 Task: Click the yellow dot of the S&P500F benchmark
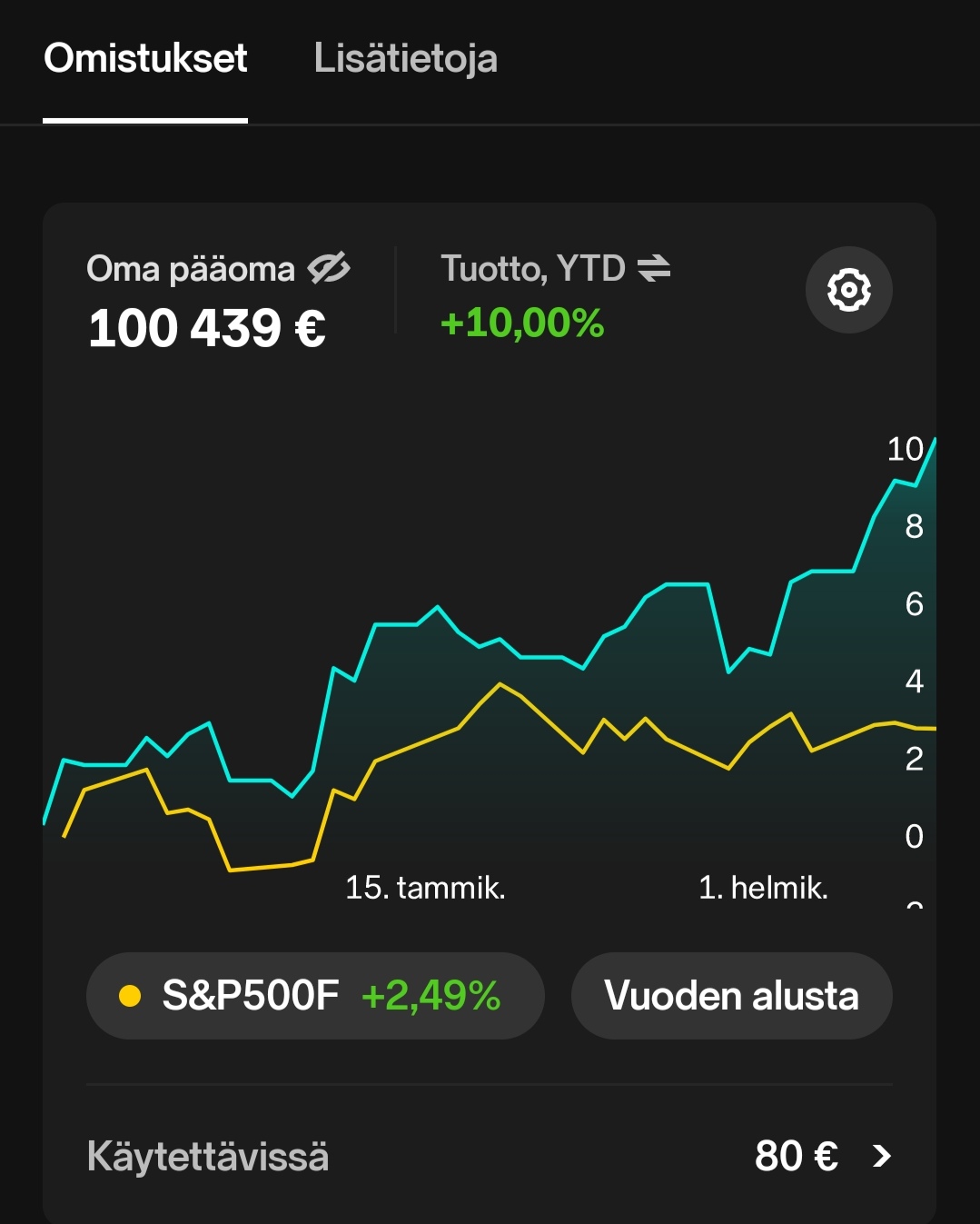pyautogui.click(x=130, y=997)
